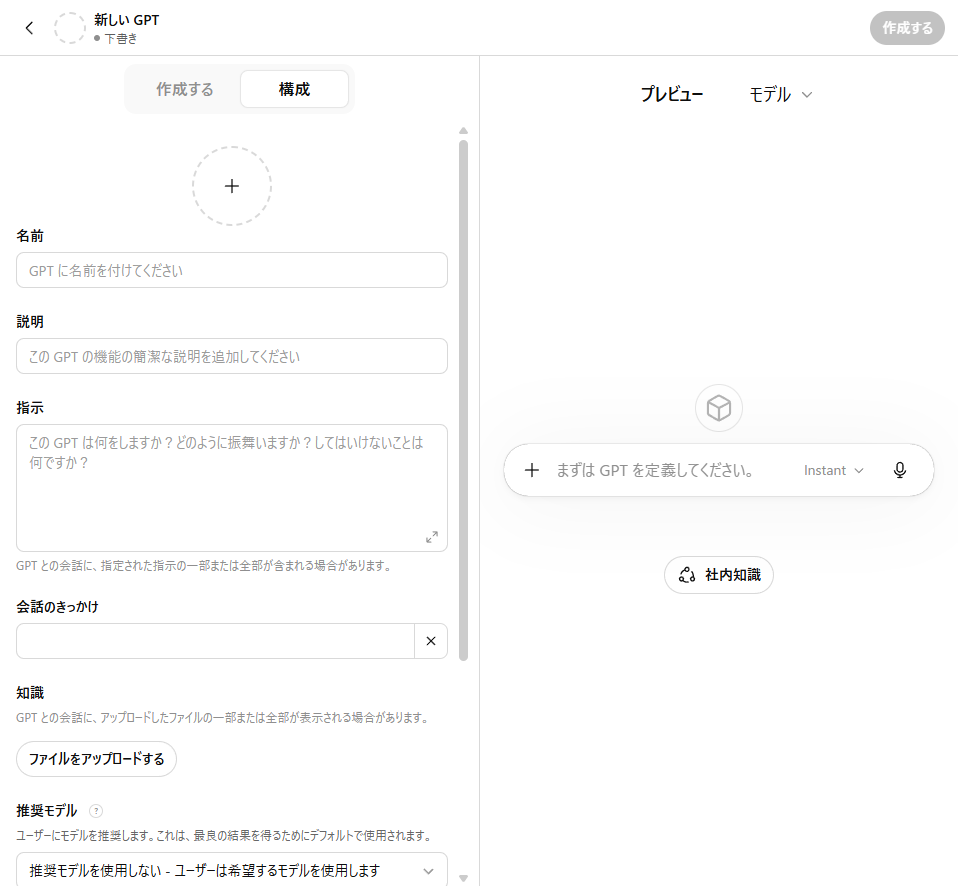Open the 推奨モデル help question mark

pyautogui.click(x=96, y=811)
